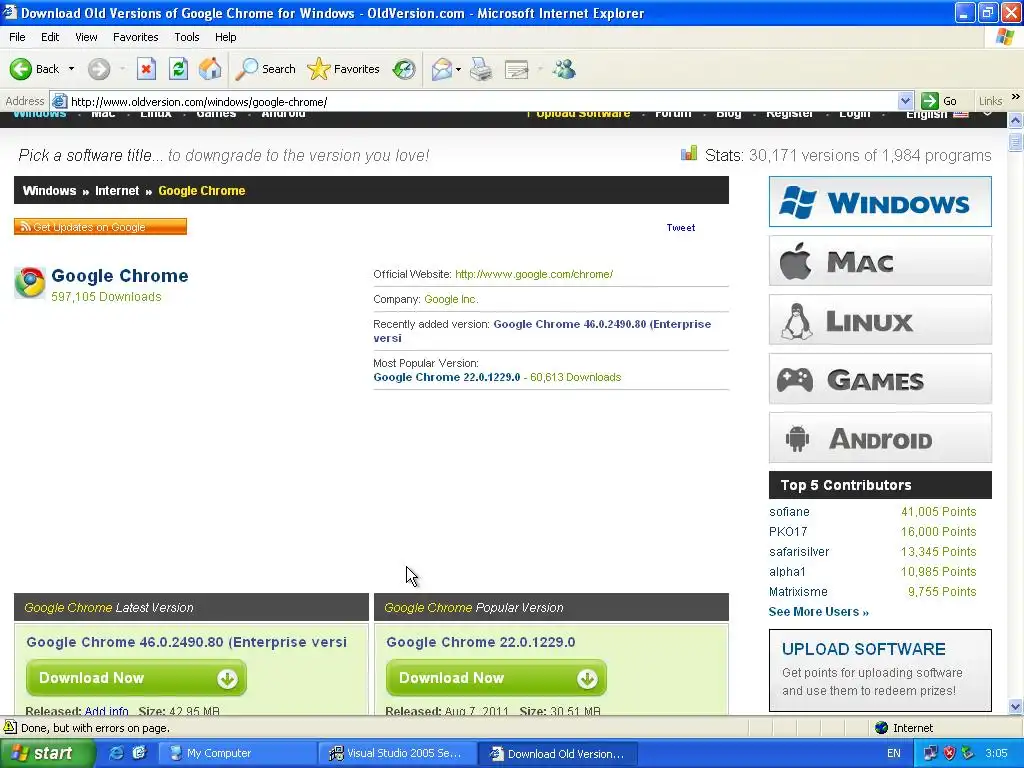Click the Add info link
The width and height of the screenshot is (1024, 768).
(x=106, y=711)
